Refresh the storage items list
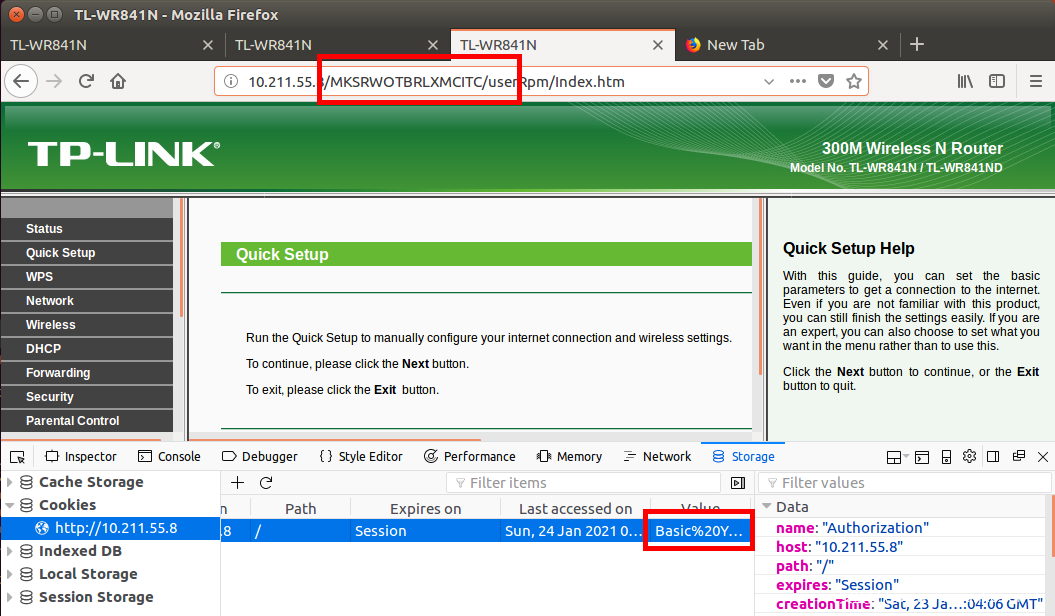 266,483
